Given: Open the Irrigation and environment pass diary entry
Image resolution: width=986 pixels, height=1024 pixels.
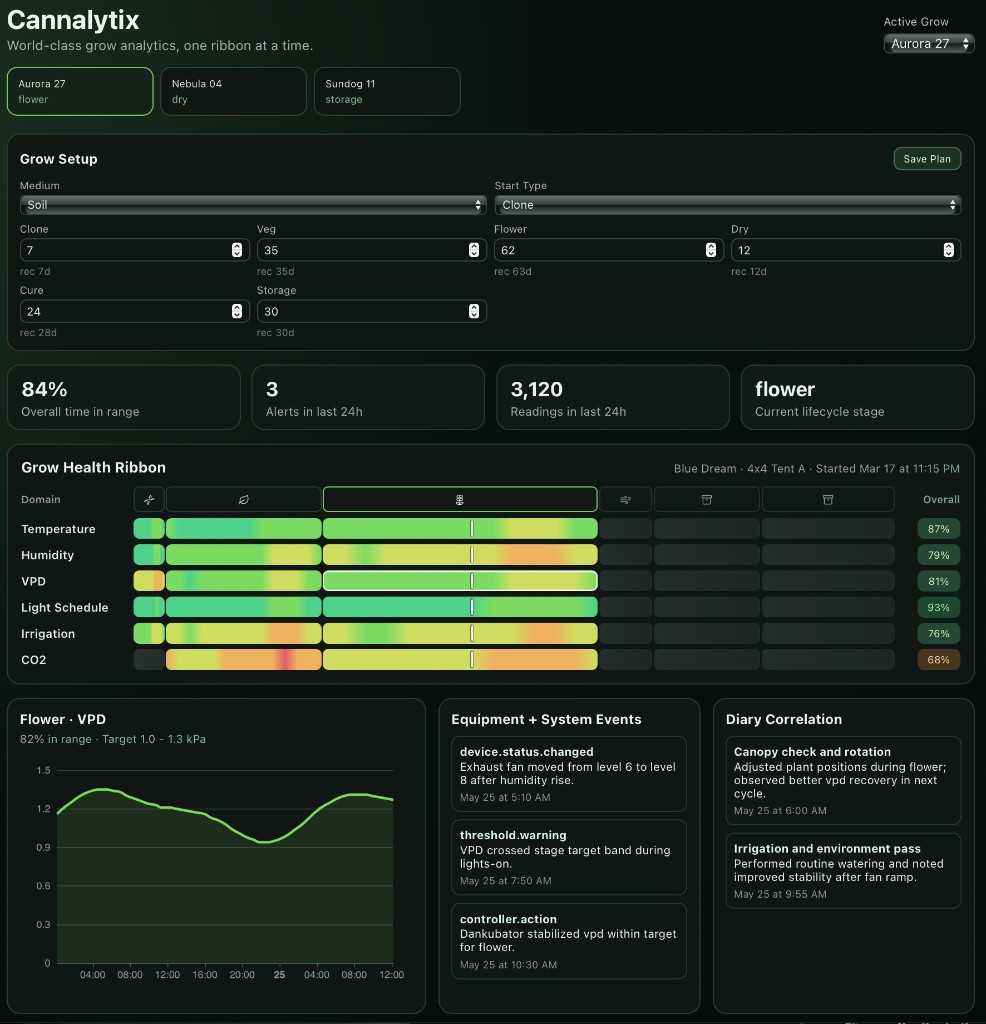Looking at the screenshot, I should coord(843,871).
